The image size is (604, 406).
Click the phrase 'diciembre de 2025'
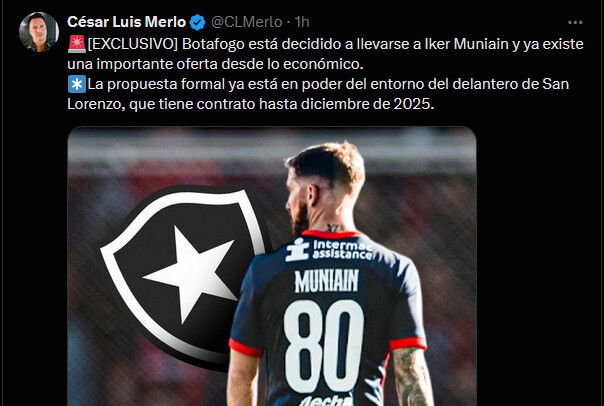(367, 104)
